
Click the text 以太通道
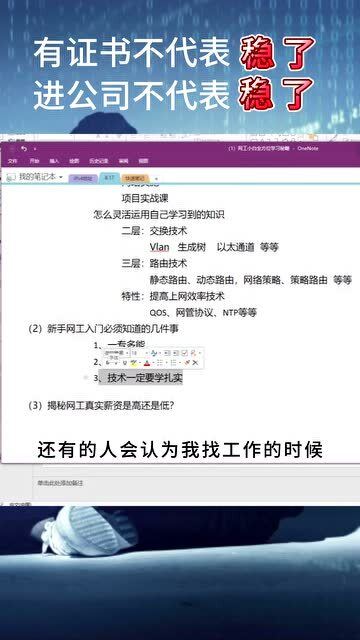236,247
